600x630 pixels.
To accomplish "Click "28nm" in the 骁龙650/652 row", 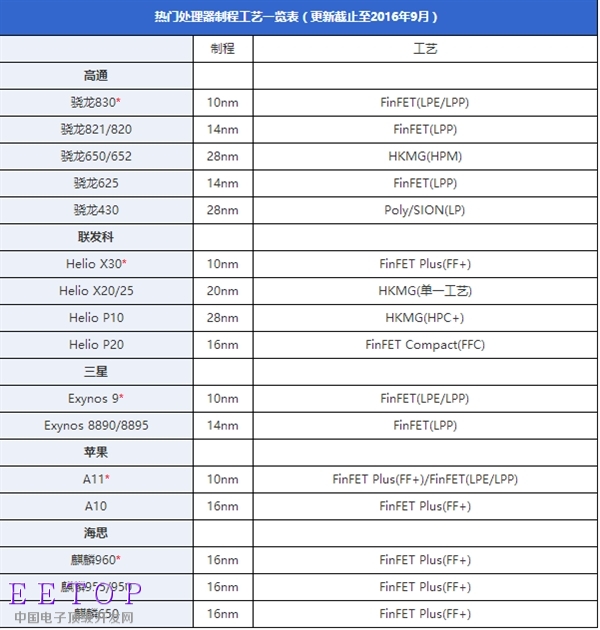I will coord(223,156).
